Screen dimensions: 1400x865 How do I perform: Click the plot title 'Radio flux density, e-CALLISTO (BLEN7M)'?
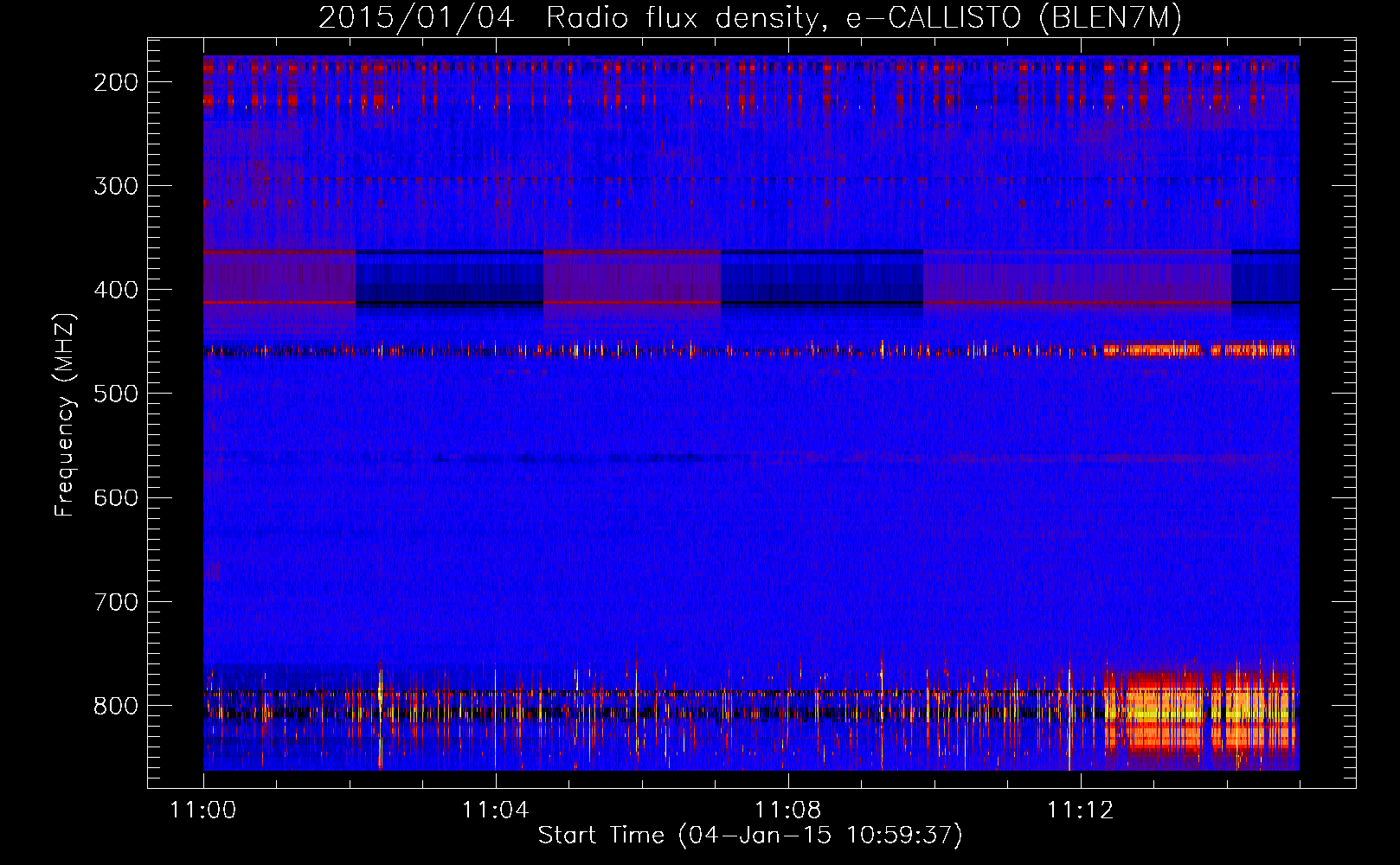tap(864, 18)
